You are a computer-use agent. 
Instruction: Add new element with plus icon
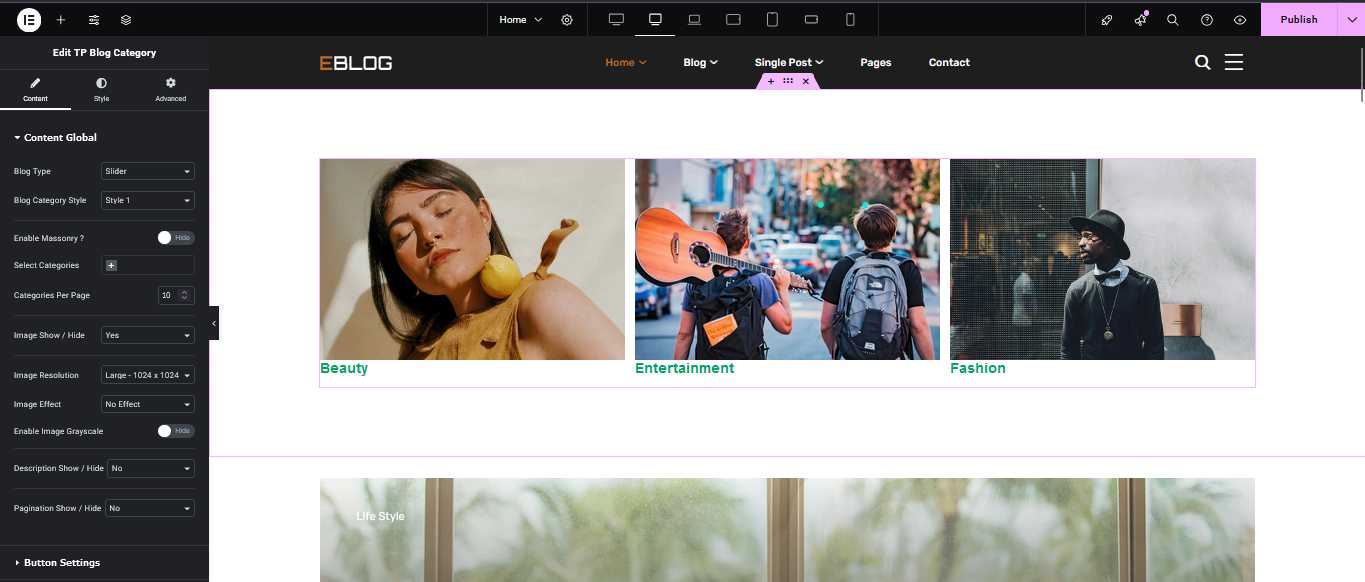pyautogui.click(x=61, y=19)
